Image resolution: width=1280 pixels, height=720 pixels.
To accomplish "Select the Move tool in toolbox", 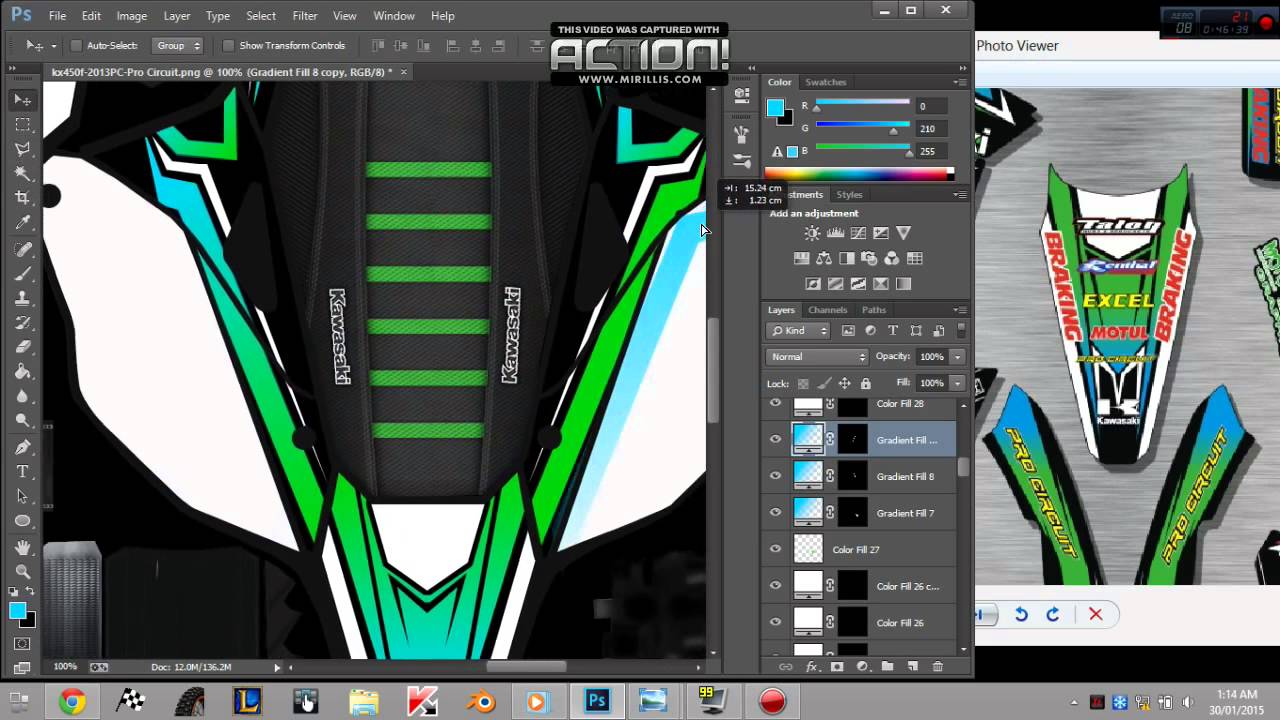I will 22,100.
